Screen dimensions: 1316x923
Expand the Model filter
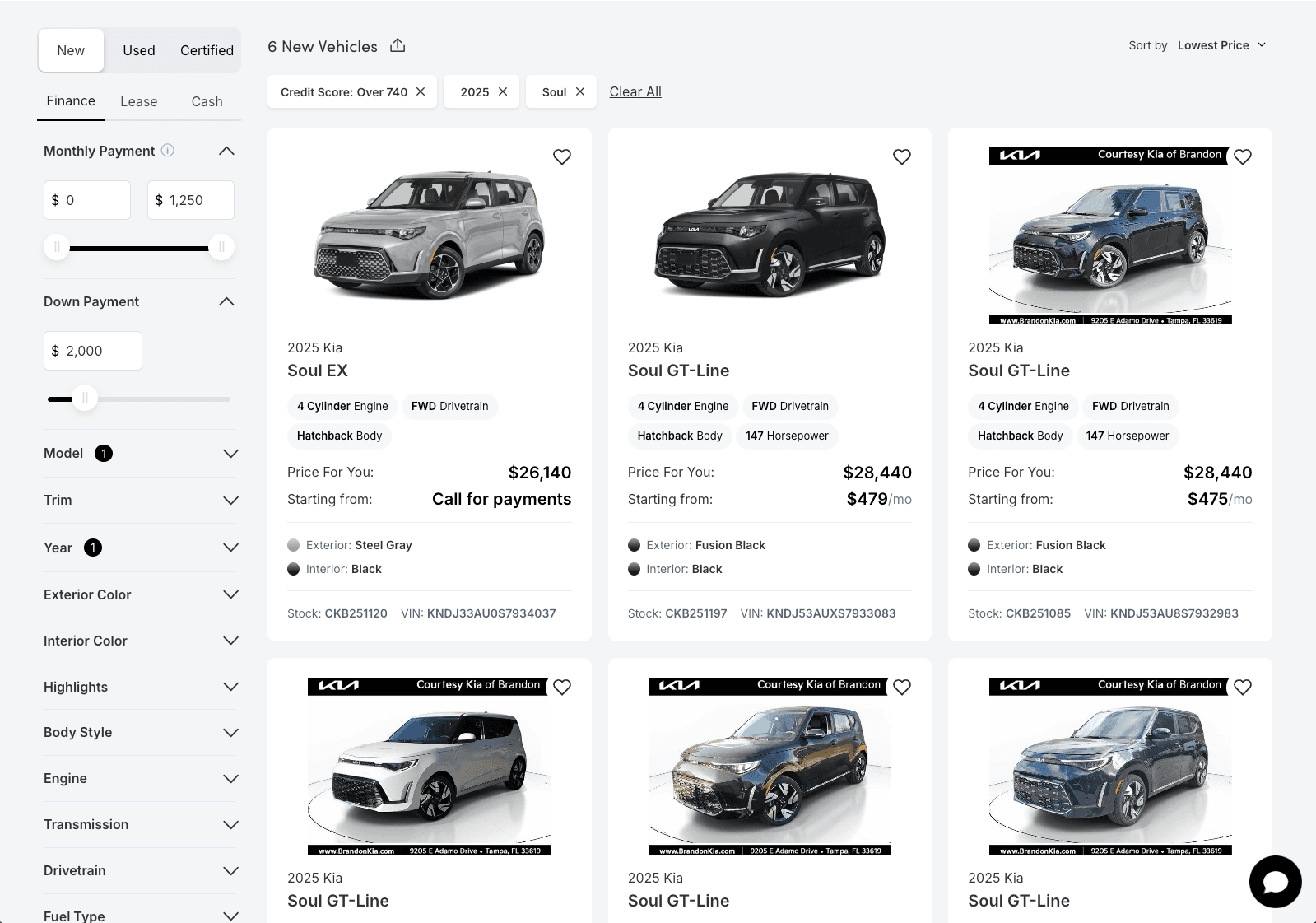pyautogui.click(x=139, y=453)
